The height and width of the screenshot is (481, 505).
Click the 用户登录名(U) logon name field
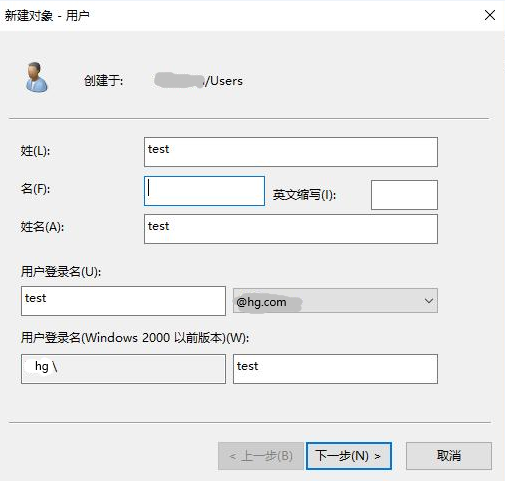(x=123, y=301)
